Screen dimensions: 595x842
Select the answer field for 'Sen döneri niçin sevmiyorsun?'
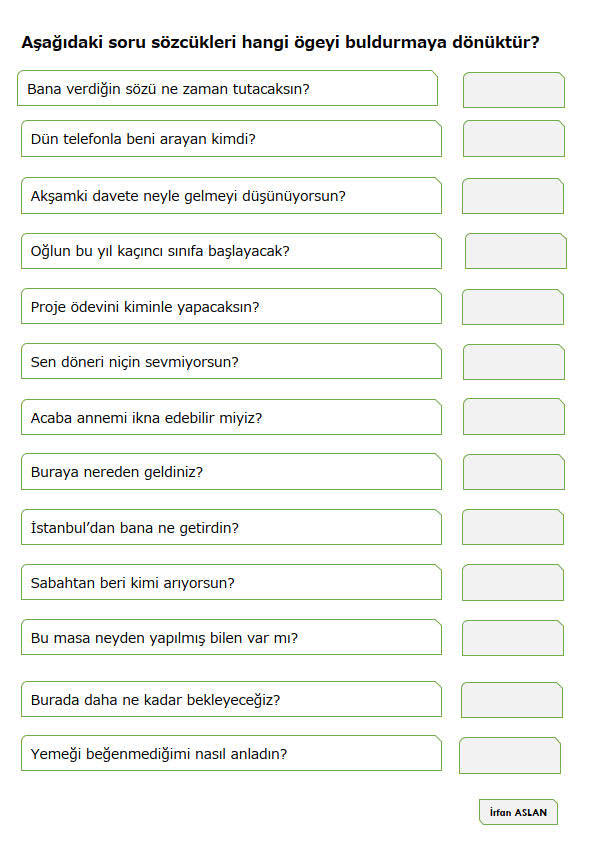click(x=514, y=362)
